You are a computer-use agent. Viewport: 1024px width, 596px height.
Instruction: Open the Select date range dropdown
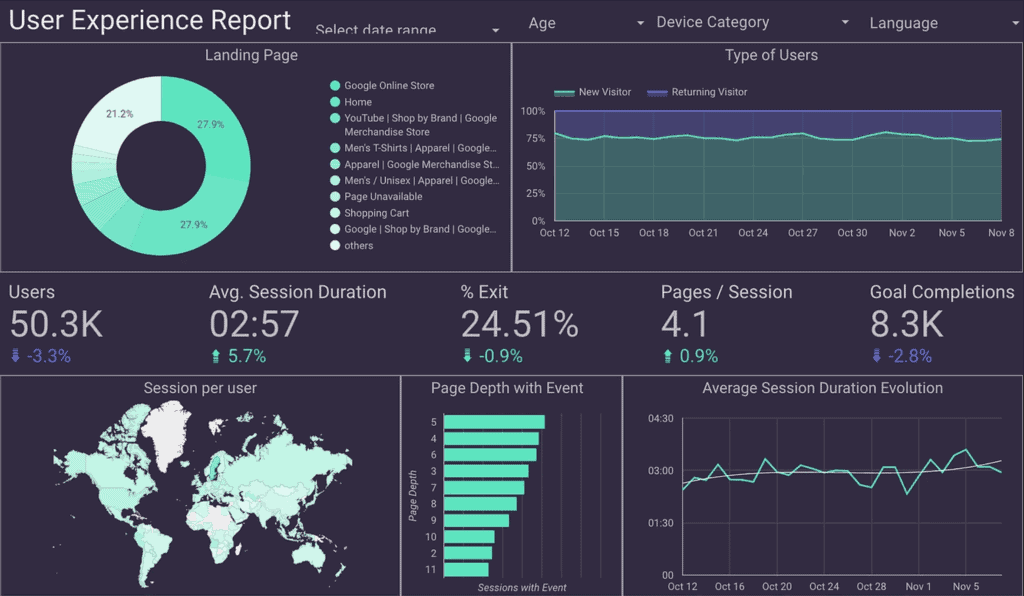click(408, 29)
